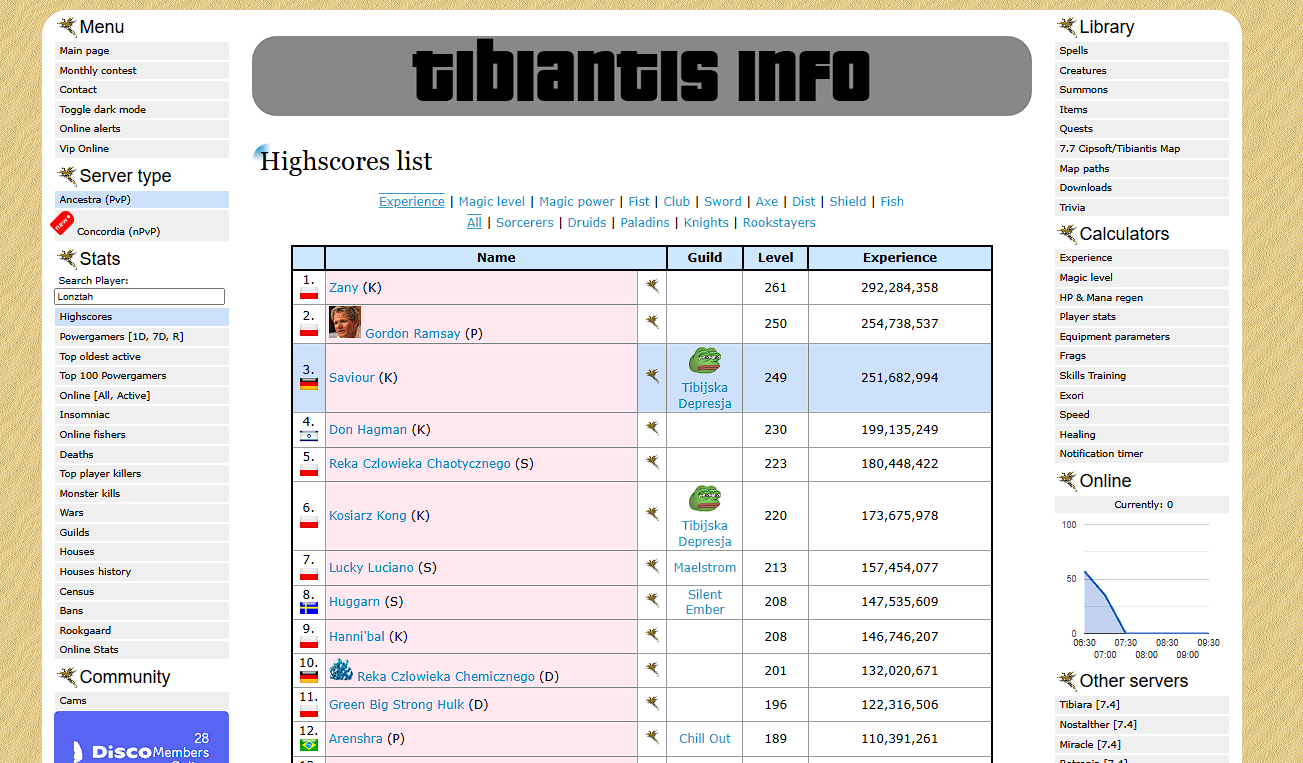
Task: Open the Fish highscores tab
Action: (x=892, y=201)
